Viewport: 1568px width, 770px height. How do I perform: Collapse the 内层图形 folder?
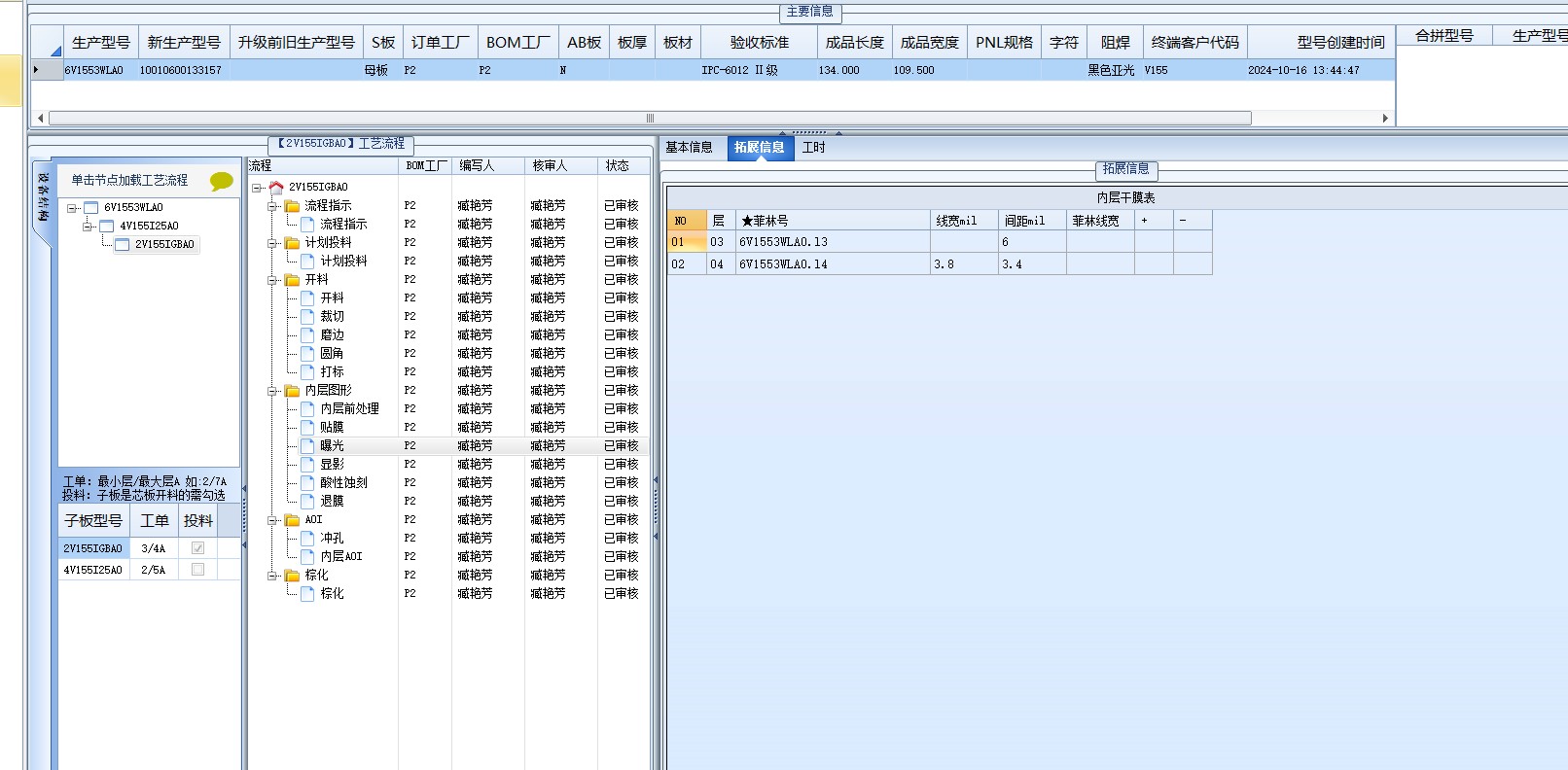click(x=273, y=391)
